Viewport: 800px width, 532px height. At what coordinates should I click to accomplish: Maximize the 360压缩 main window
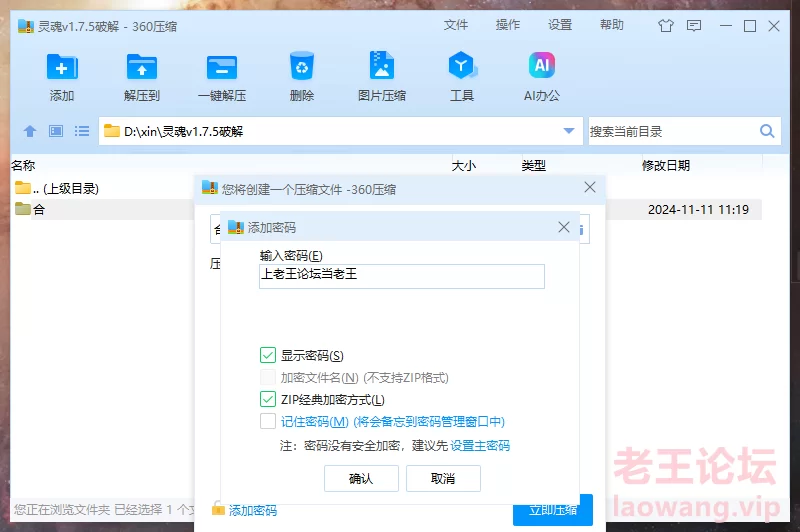(x=750, y=26)
